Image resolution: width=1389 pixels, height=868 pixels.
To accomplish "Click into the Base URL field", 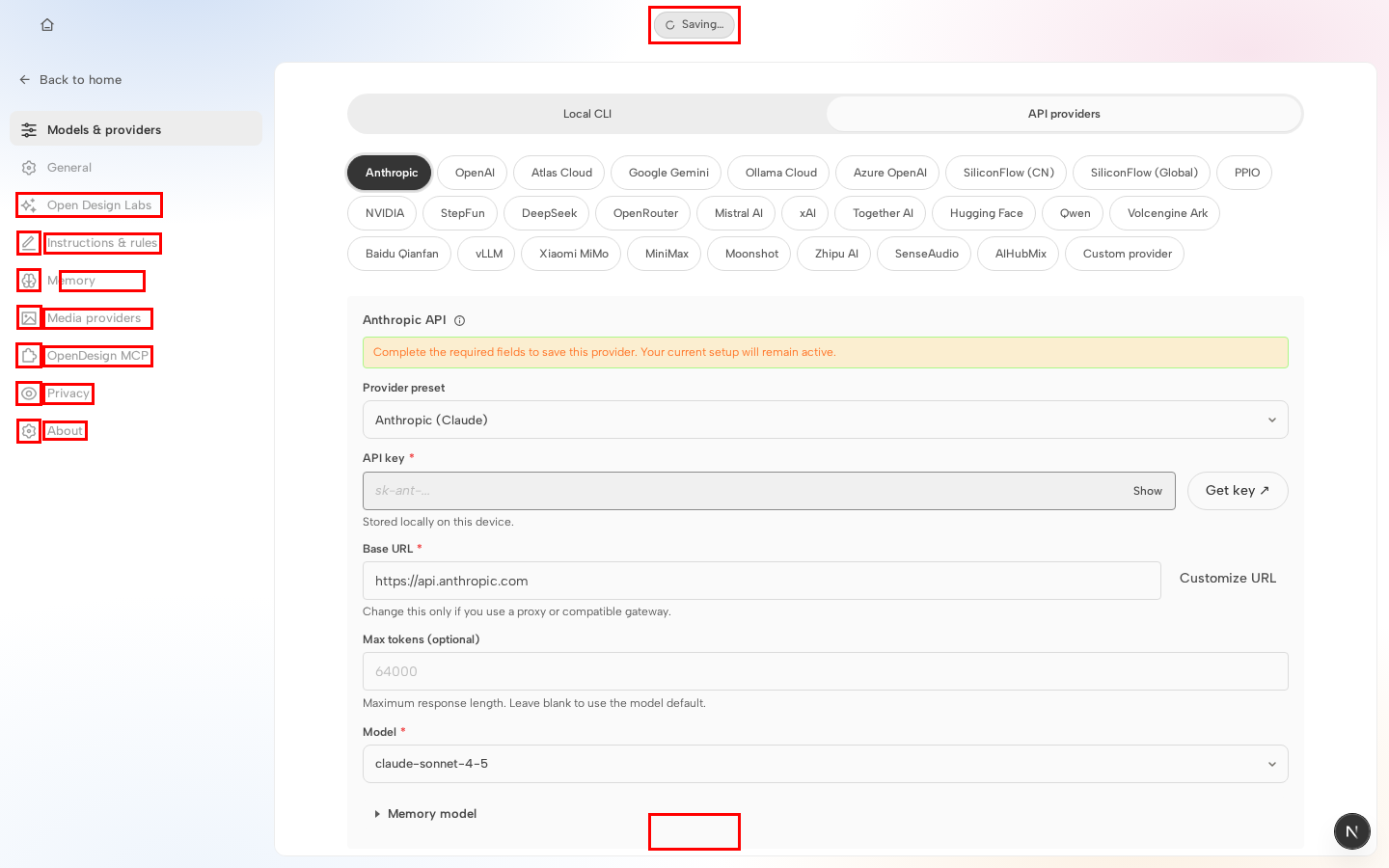I will [x=761, y=581].
